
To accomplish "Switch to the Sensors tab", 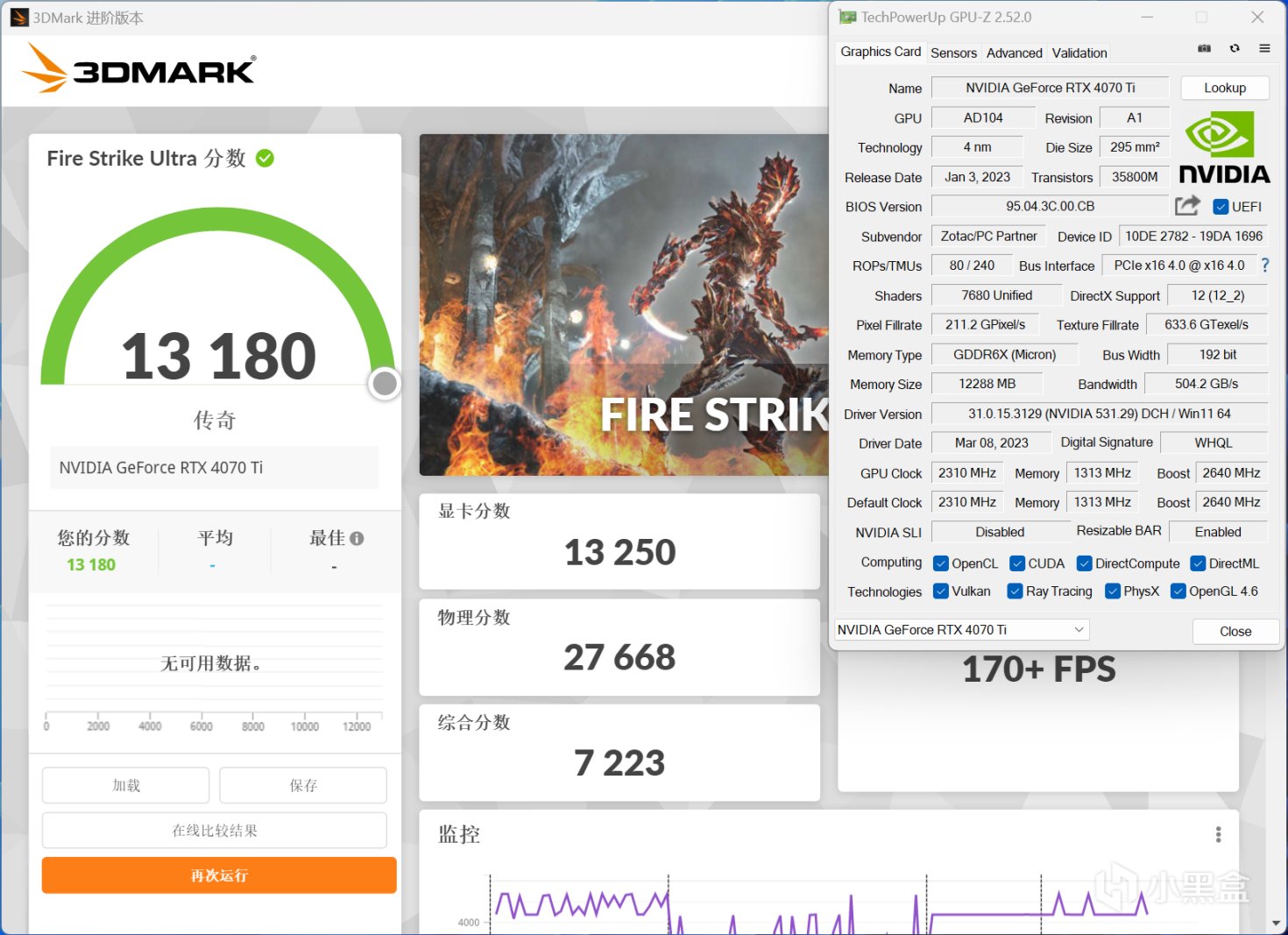I will 953,53.
